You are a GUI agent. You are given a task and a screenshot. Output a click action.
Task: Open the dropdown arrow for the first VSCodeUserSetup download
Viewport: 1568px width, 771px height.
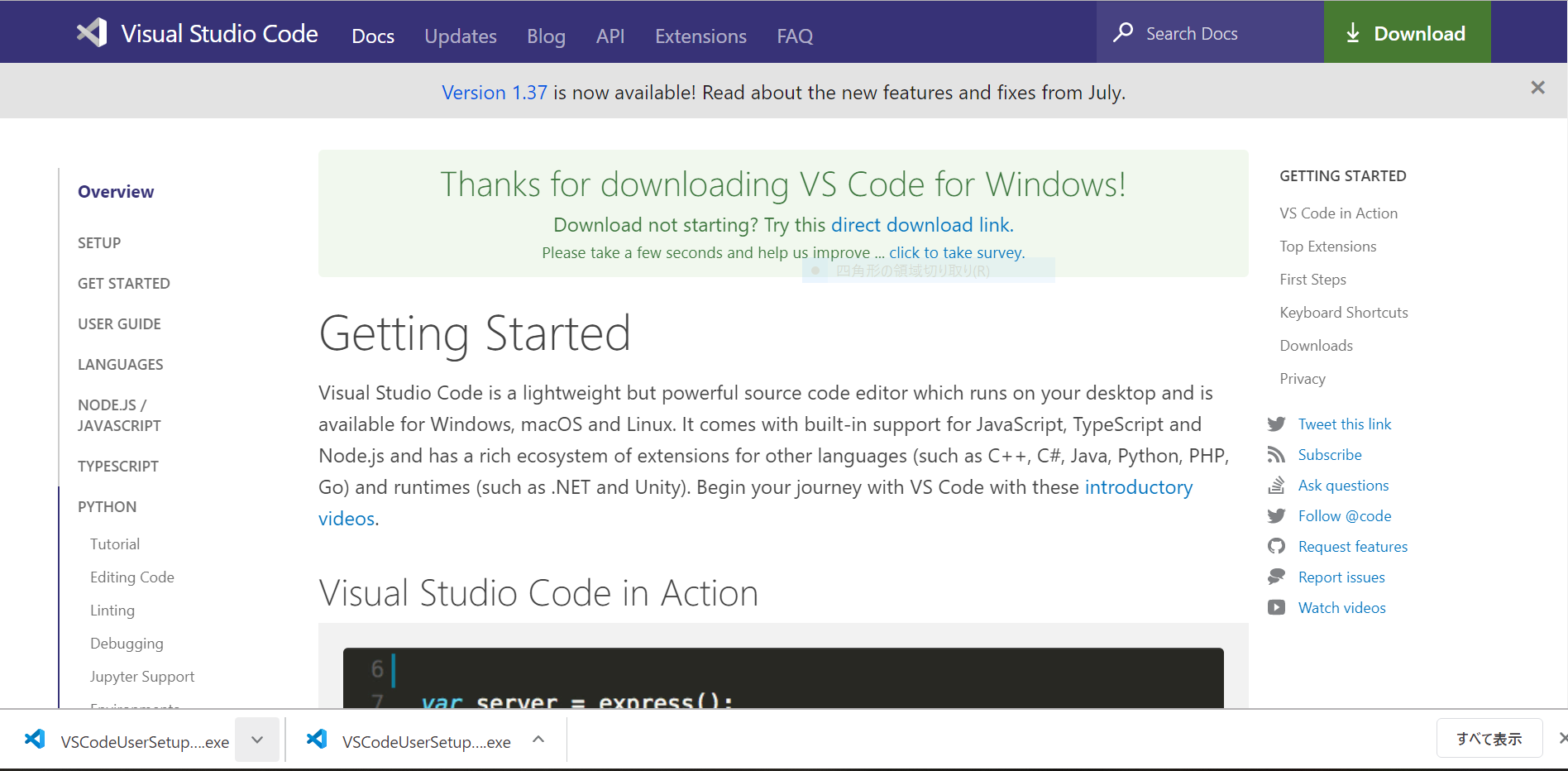pyautogui.click(x=257, y=740)
